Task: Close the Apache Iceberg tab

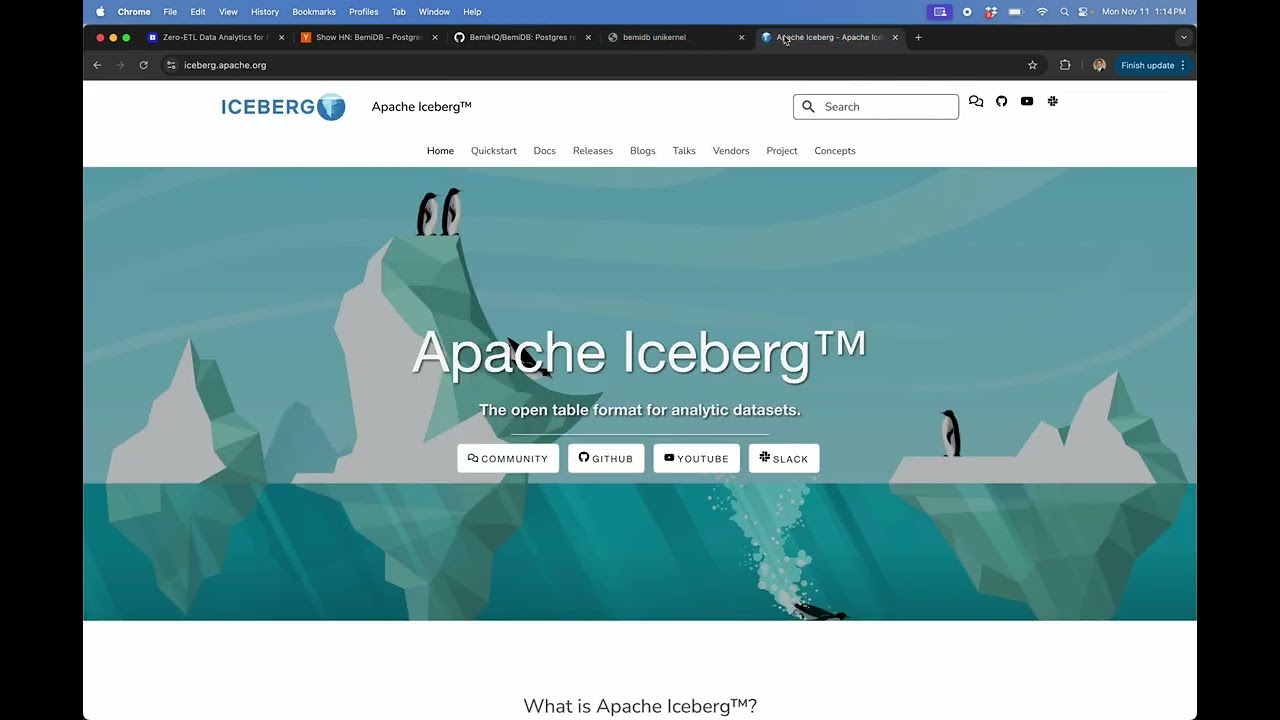Action: (895, 38)
